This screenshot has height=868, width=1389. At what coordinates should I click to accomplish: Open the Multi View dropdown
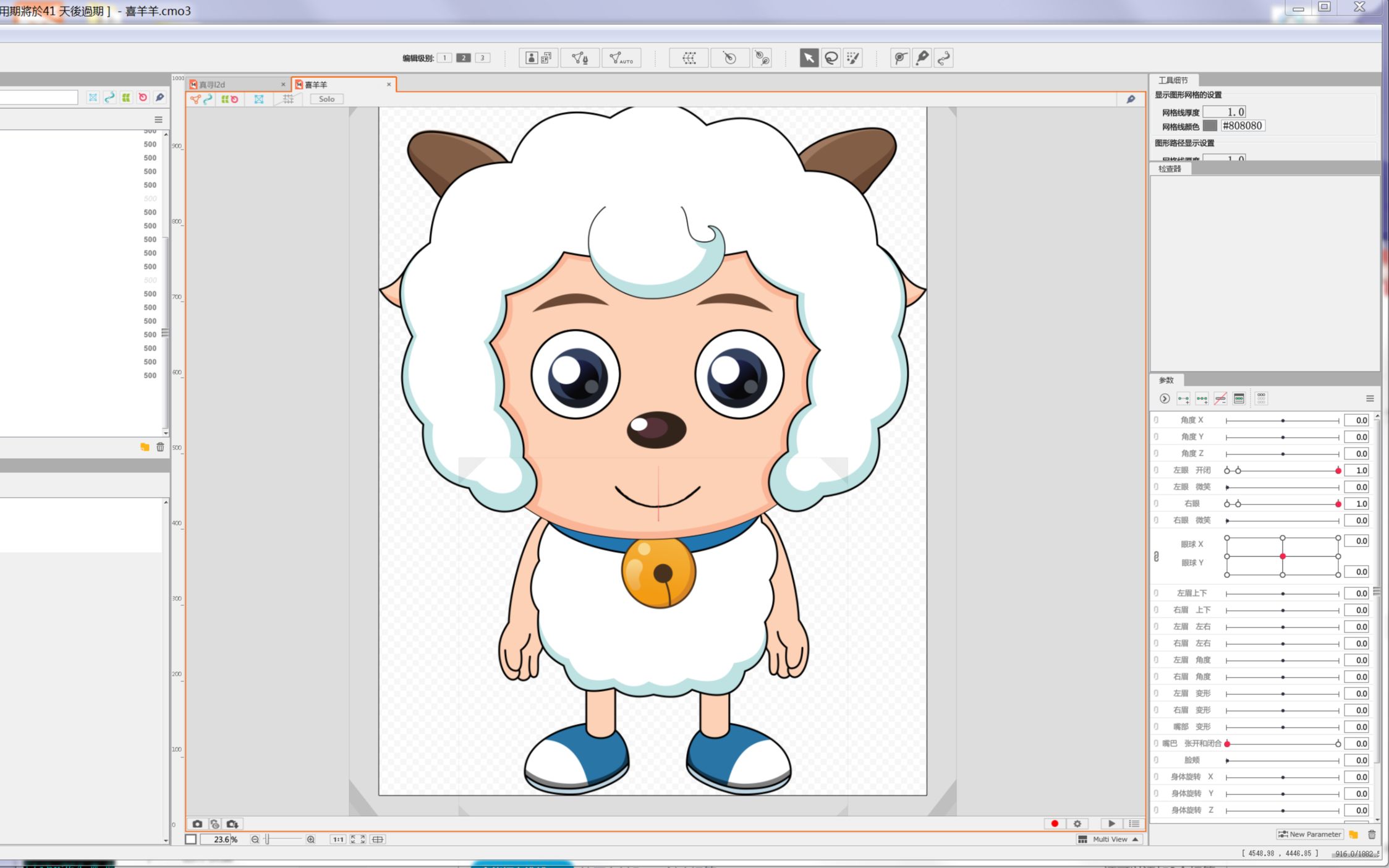(1110, 839)
